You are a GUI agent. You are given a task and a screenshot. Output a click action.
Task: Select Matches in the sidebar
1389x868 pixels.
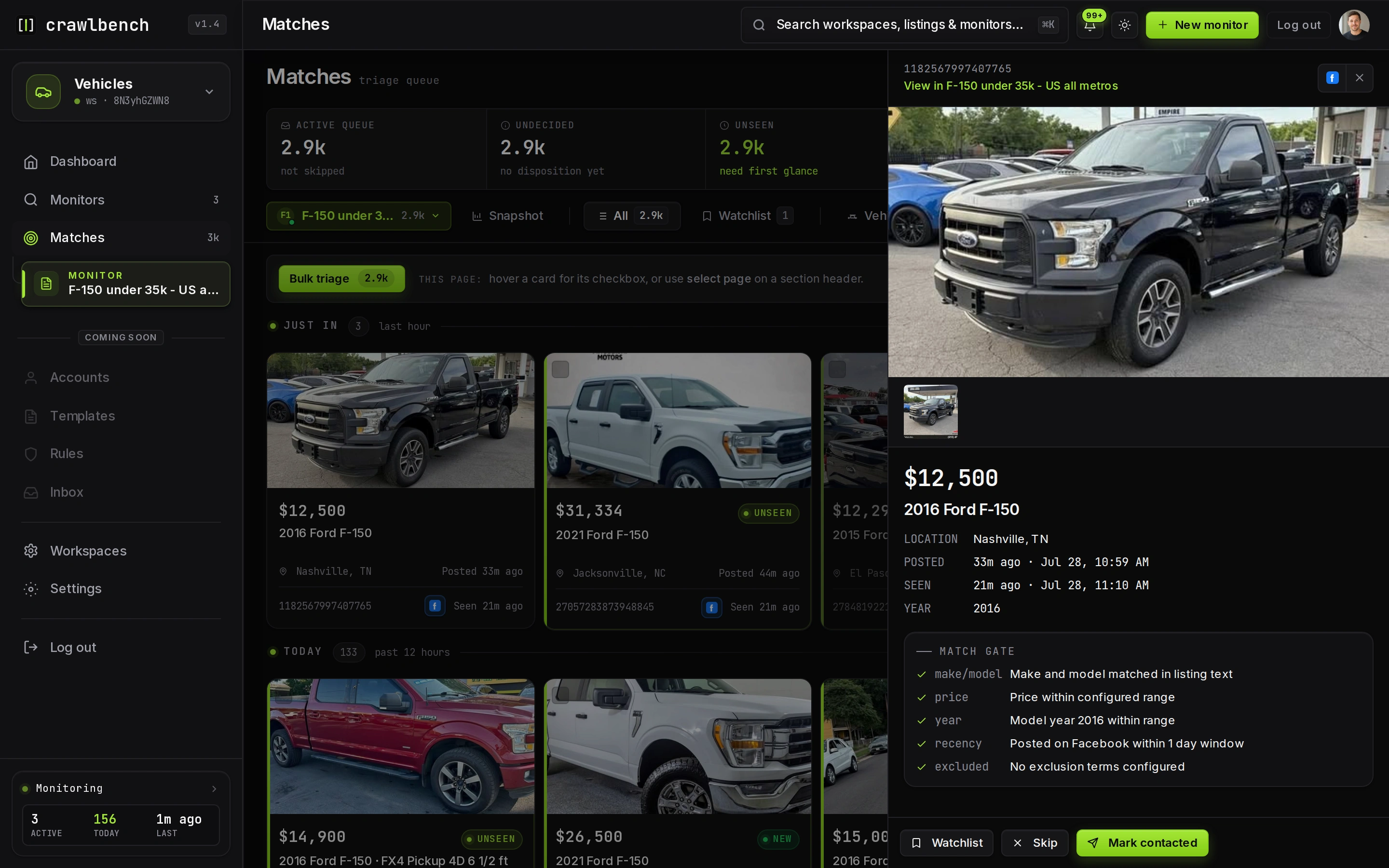pyautogui.click(x=121, y=238)
